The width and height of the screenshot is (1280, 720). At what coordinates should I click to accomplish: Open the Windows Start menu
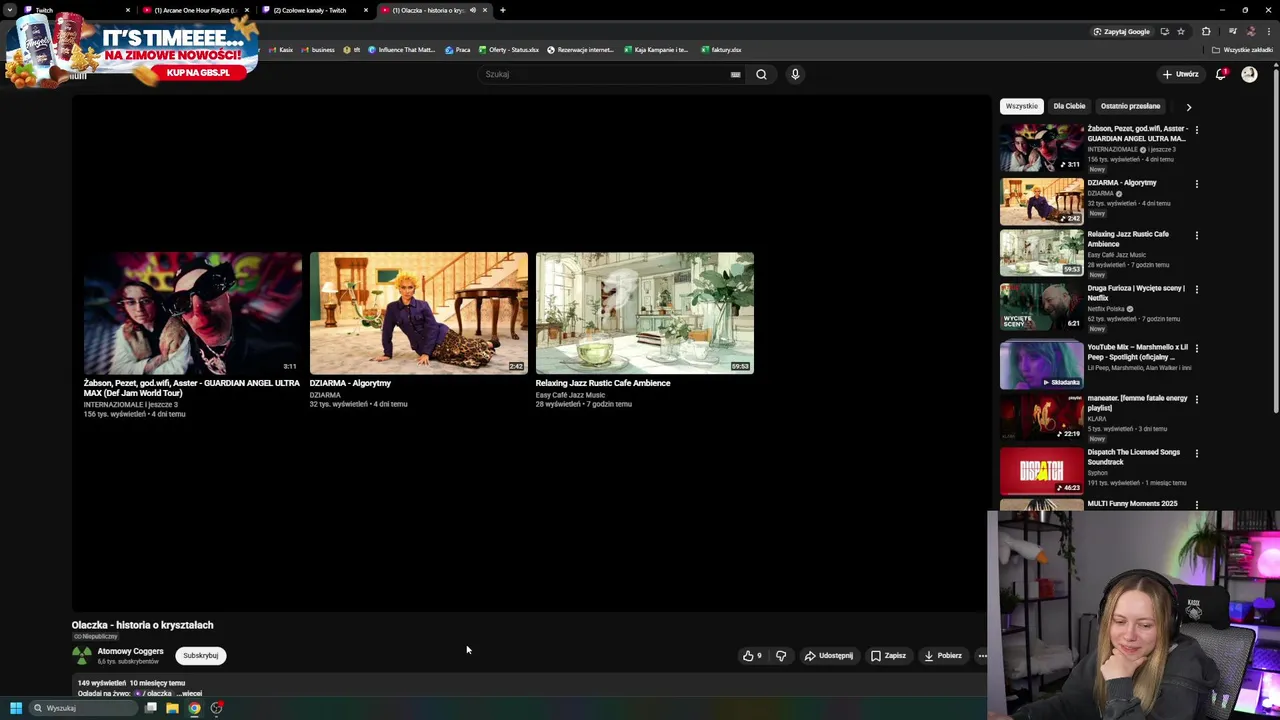tap(15, 708)
